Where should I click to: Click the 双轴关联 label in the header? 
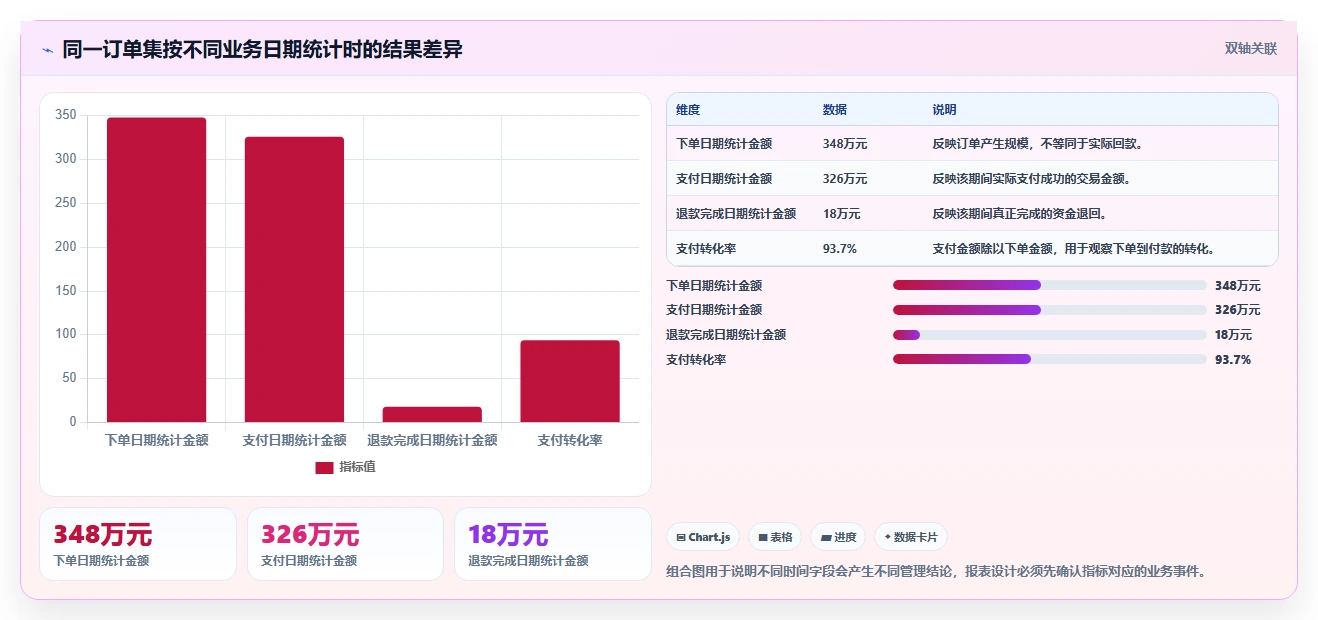point(1251,48)
